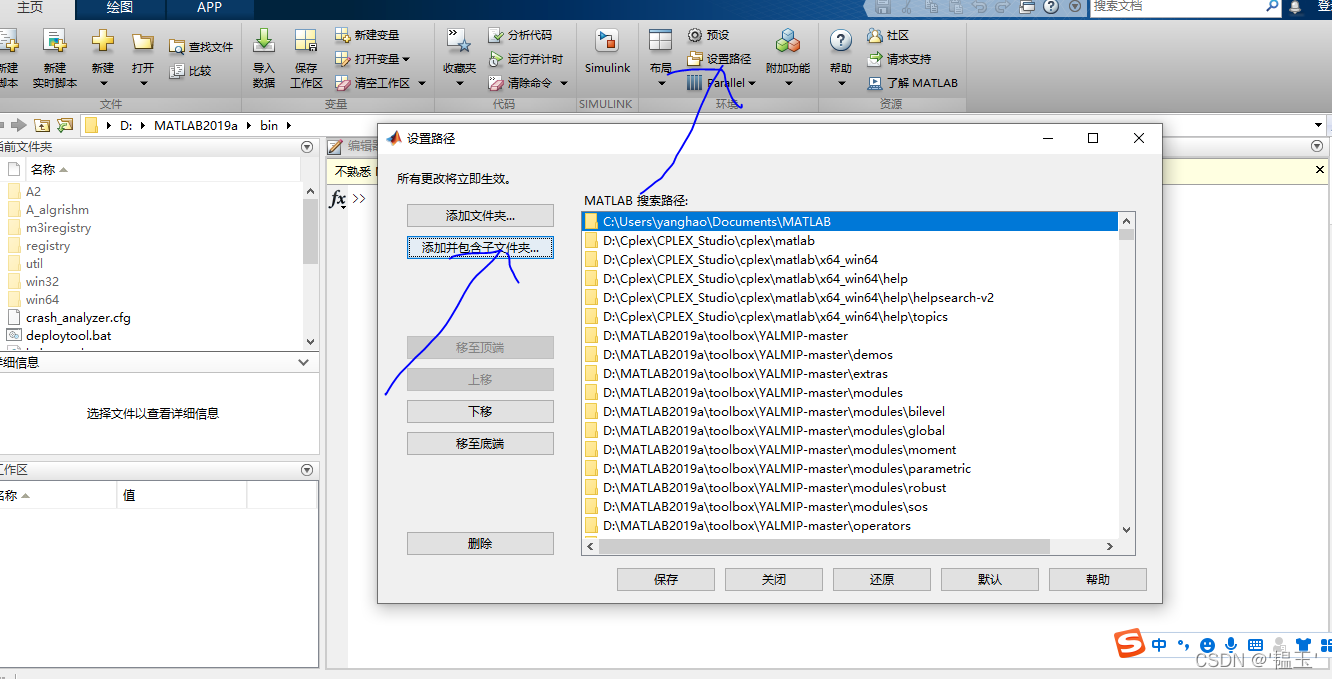Click the path list horizontal scrollbar
1332x679 pixels.
824,546
